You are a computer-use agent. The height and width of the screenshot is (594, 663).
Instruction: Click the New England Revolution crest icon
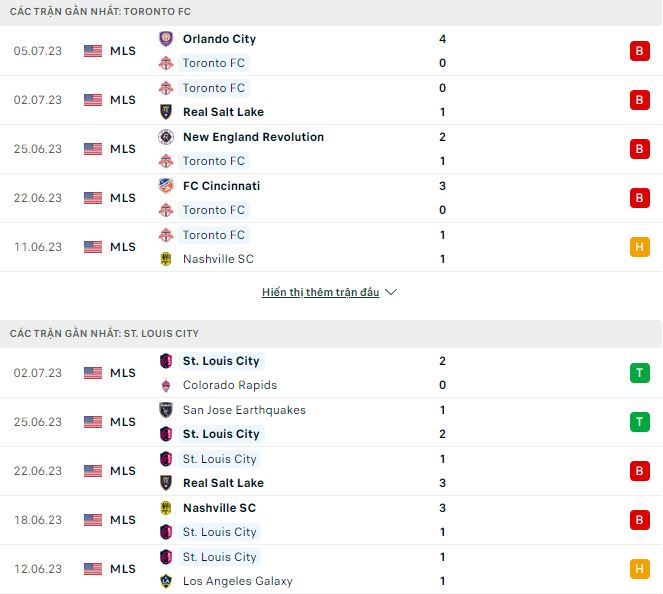pos(166,137)
